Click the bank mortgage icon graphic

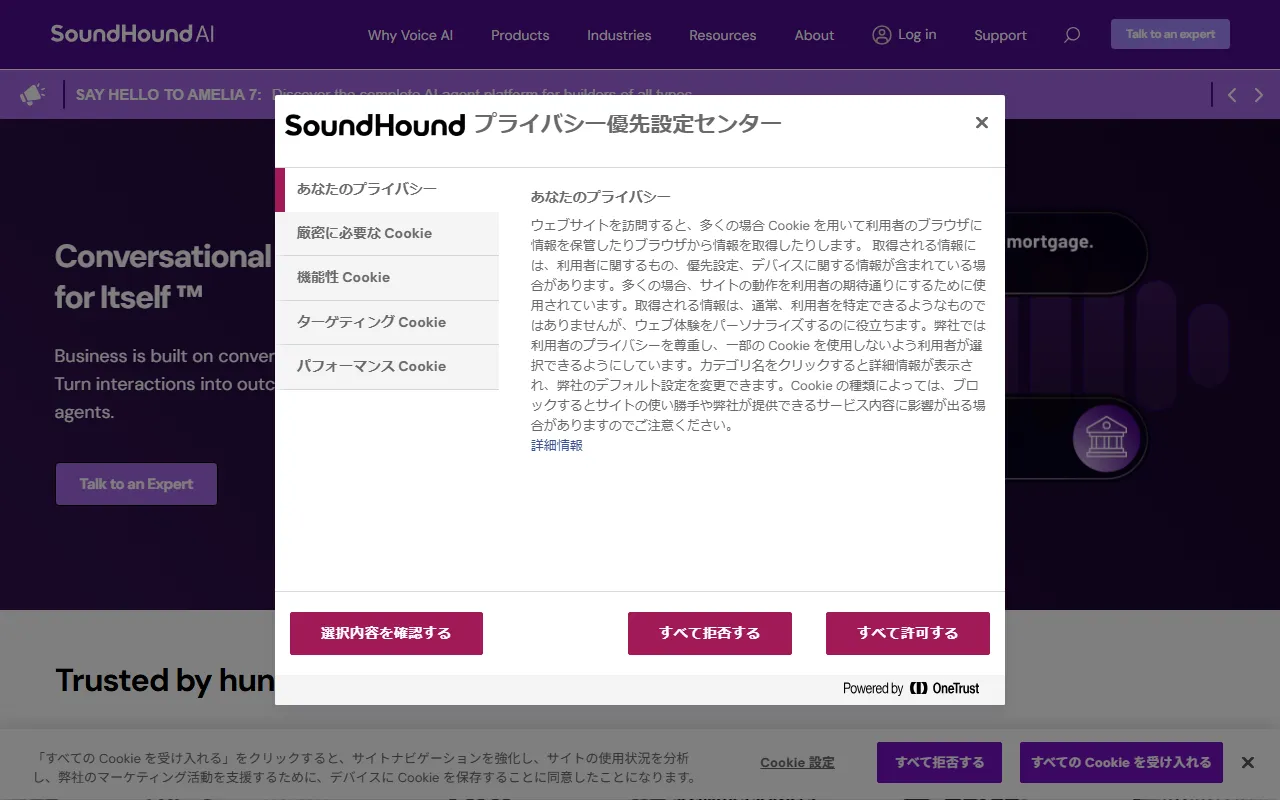pyautogui.click(x=1104, y=439)
